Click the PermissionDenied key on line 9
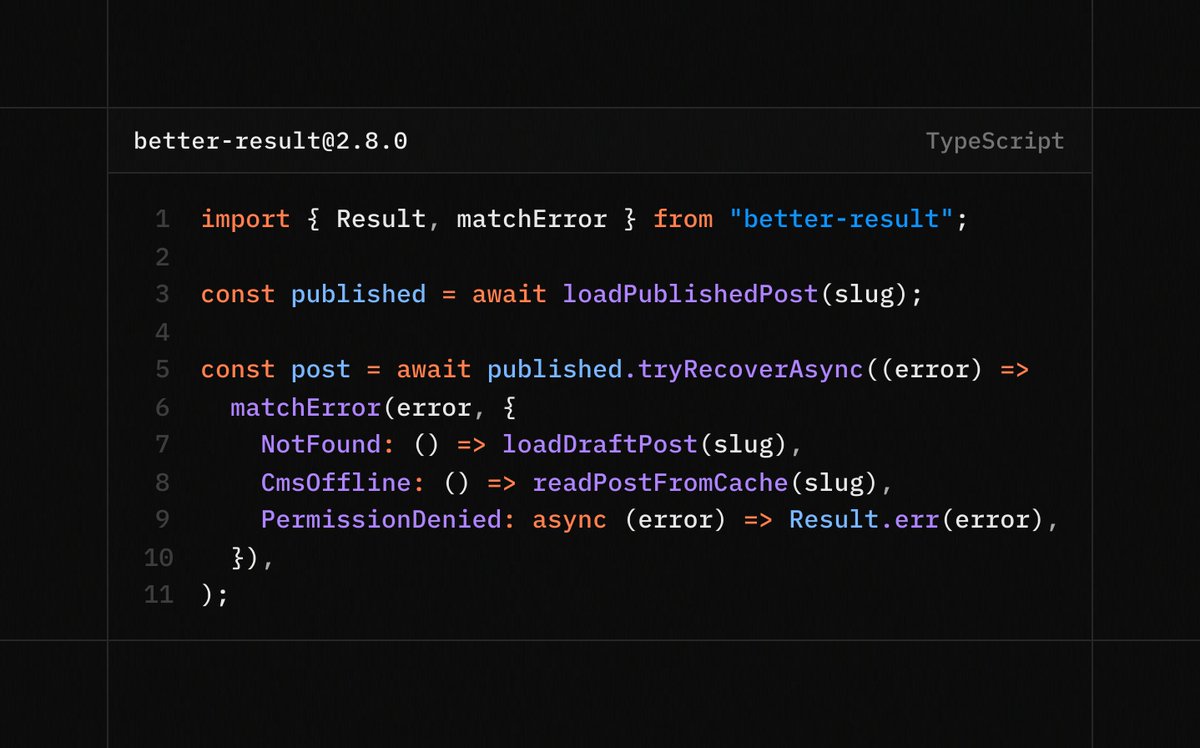 pyautogui.click(x=381, y=520)
